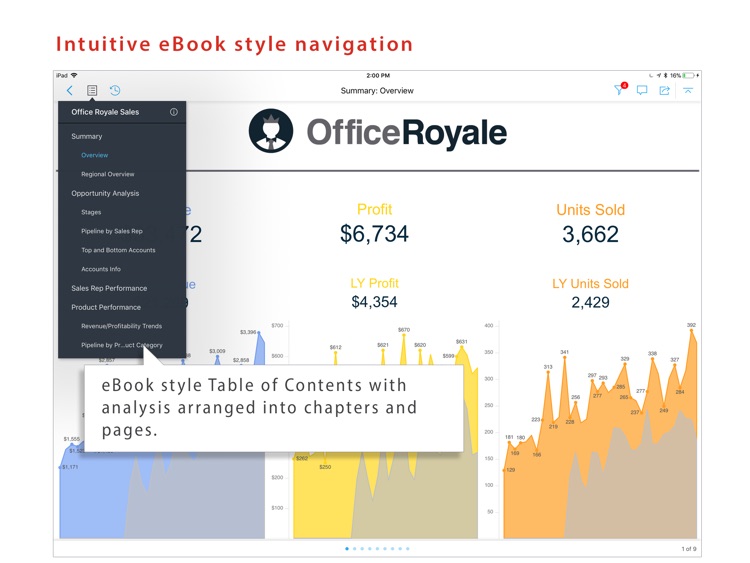Select the Summary chapter
Image resolution: width=750 pixels, height=563 pixels.
[x=87, y=136]
